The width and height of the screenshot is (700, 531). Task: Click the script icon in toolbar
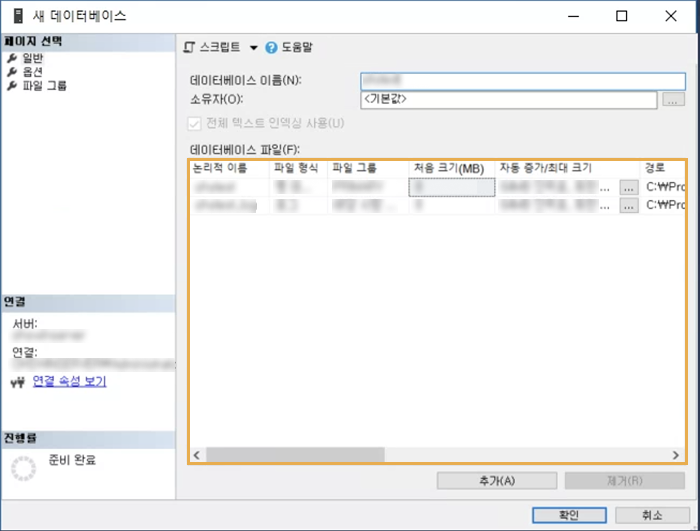point(190,47)
